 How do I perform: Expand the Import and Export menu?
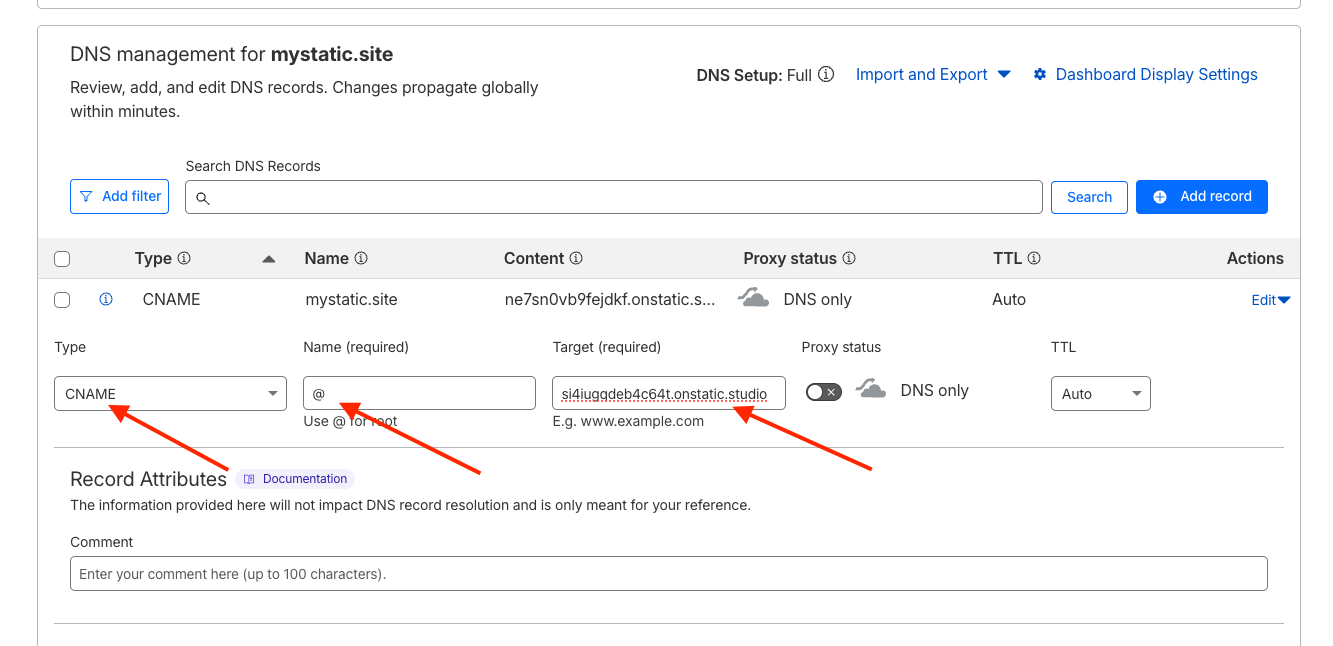[933, 74]
